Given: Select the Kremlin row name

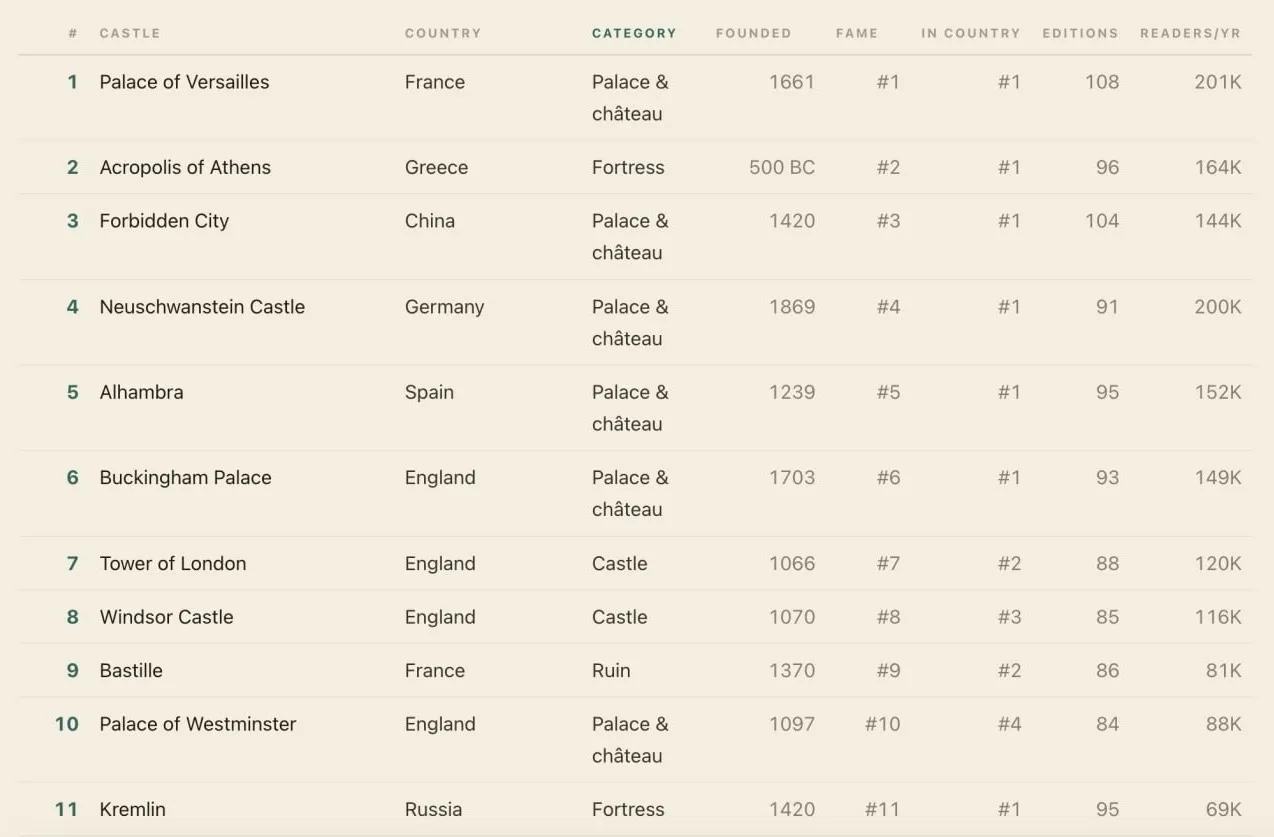Looking at the screenshot, I should [132, 809].
